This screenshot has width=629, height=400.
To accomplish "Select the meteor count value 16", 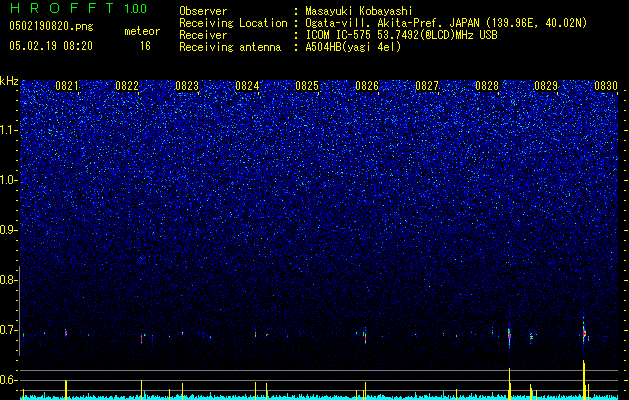I will pos(145,46).
